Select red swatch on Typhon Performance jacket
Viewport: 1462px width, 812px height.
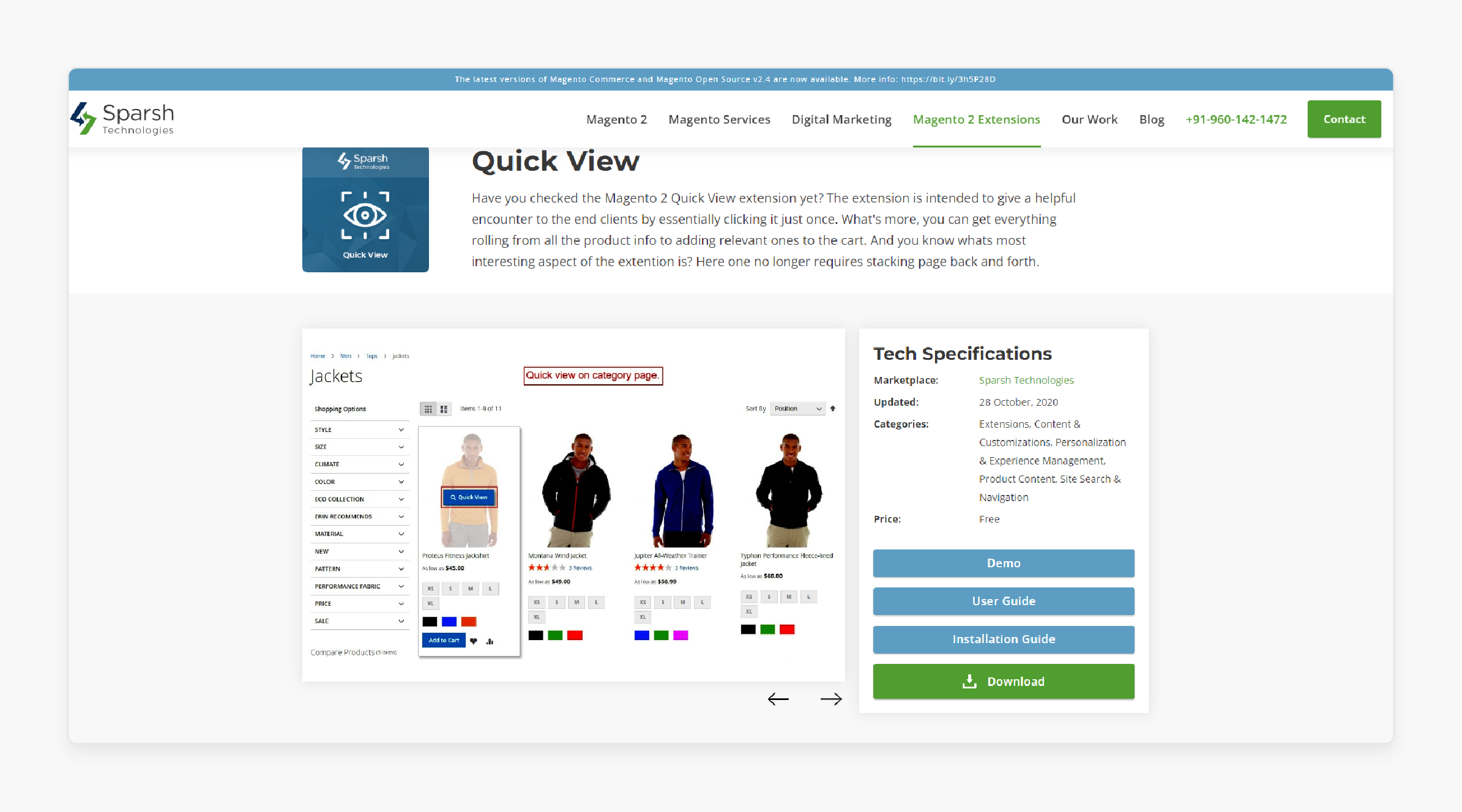[x=787, y=629]
